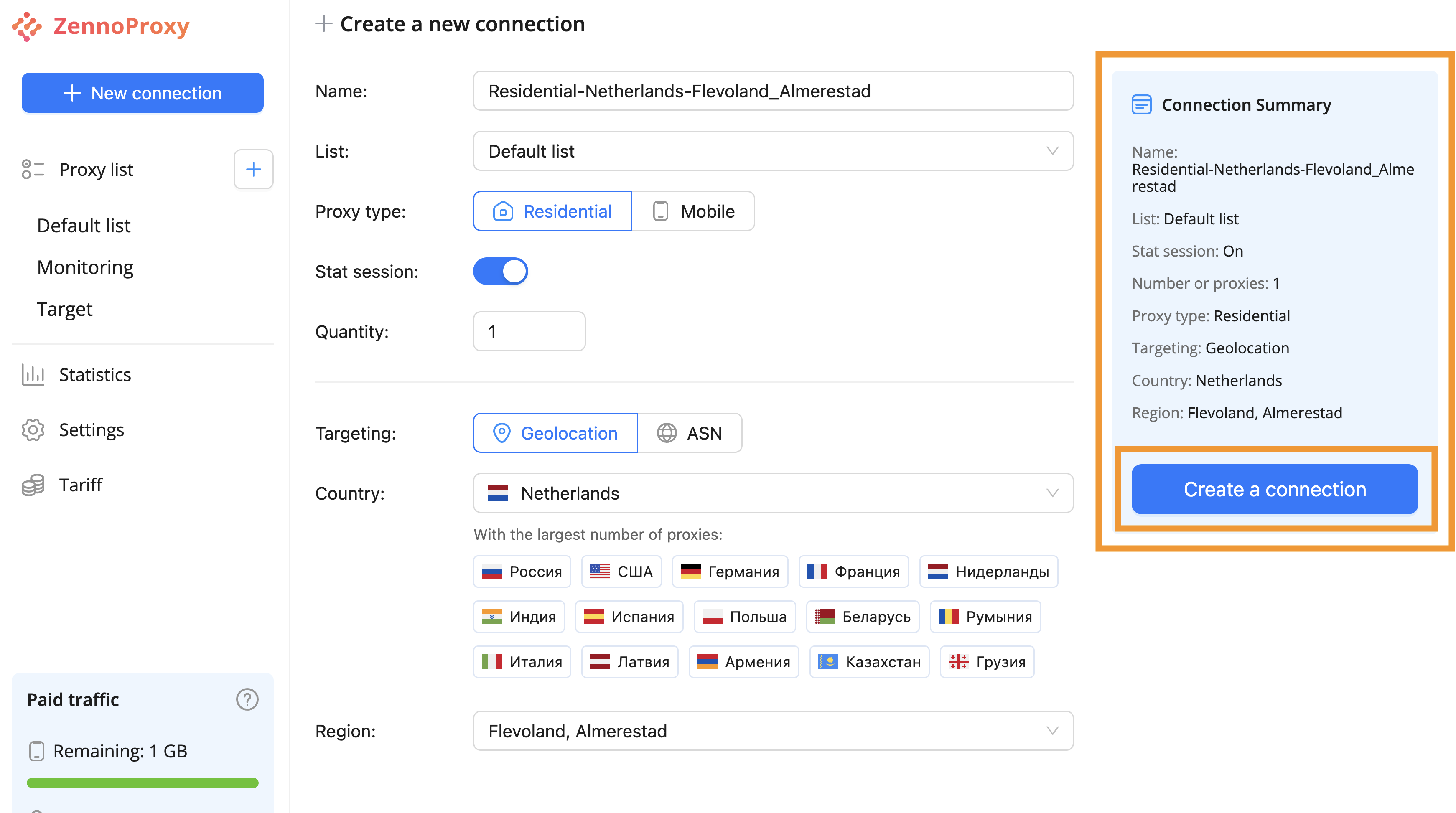Click the plus icon beside Proxy list
Screen dimensions: 1456x813
[x=253, y=169]
